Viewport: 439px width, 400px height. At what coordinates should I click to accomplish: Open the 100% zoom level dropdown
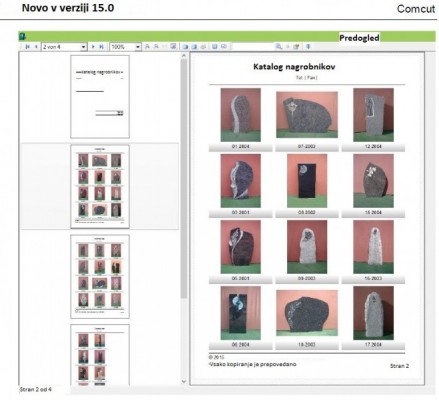(x=138, y=47)
